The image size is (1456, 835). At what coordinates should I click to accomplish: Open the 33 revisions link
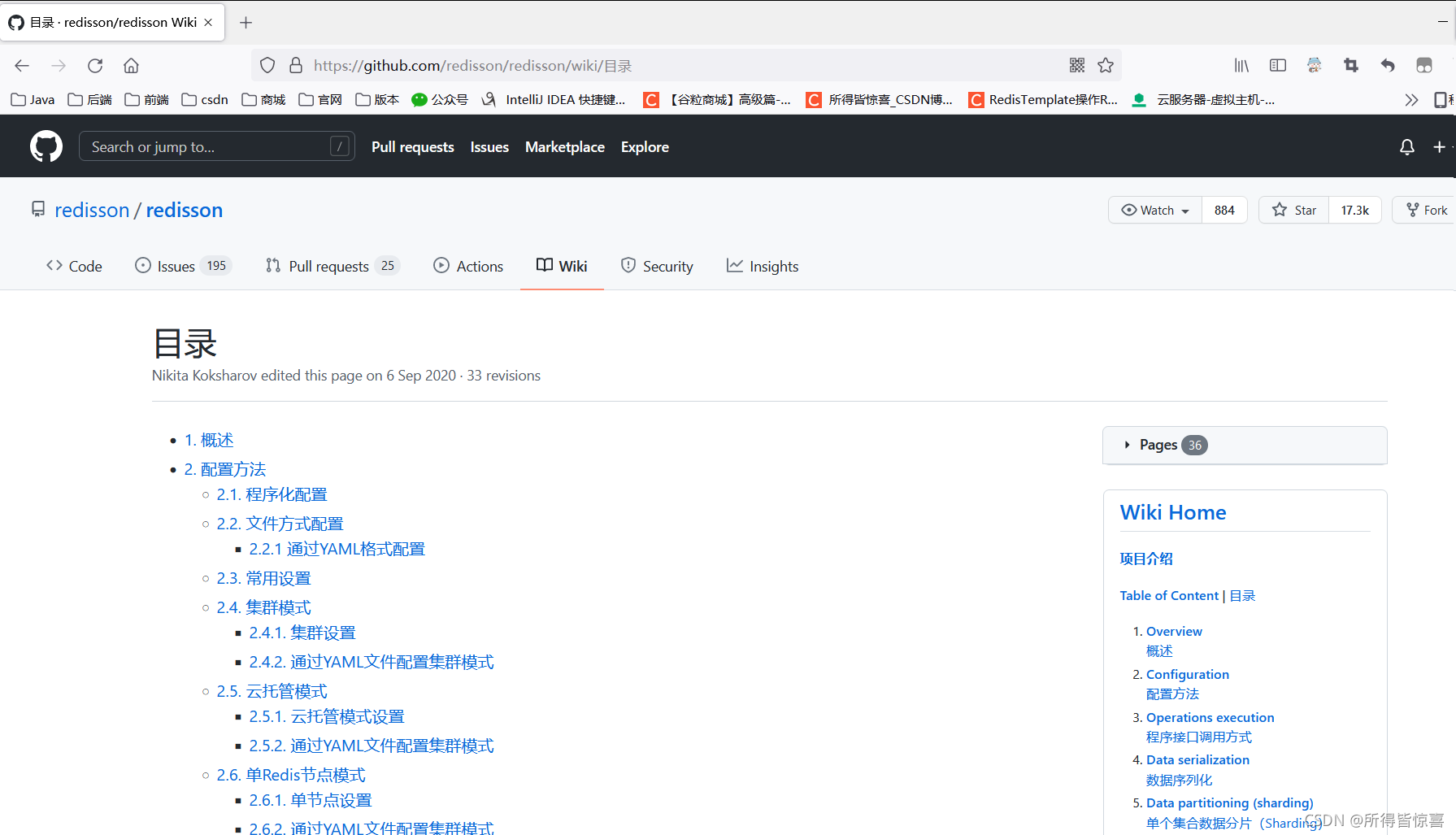point(503,376)
